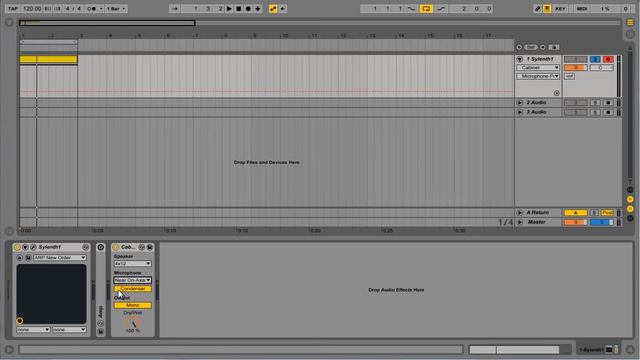Open the Cabinet device chooser dropdown
This screenshot has width=640, height=360.
pyautogui.click(x=538, y=68)
